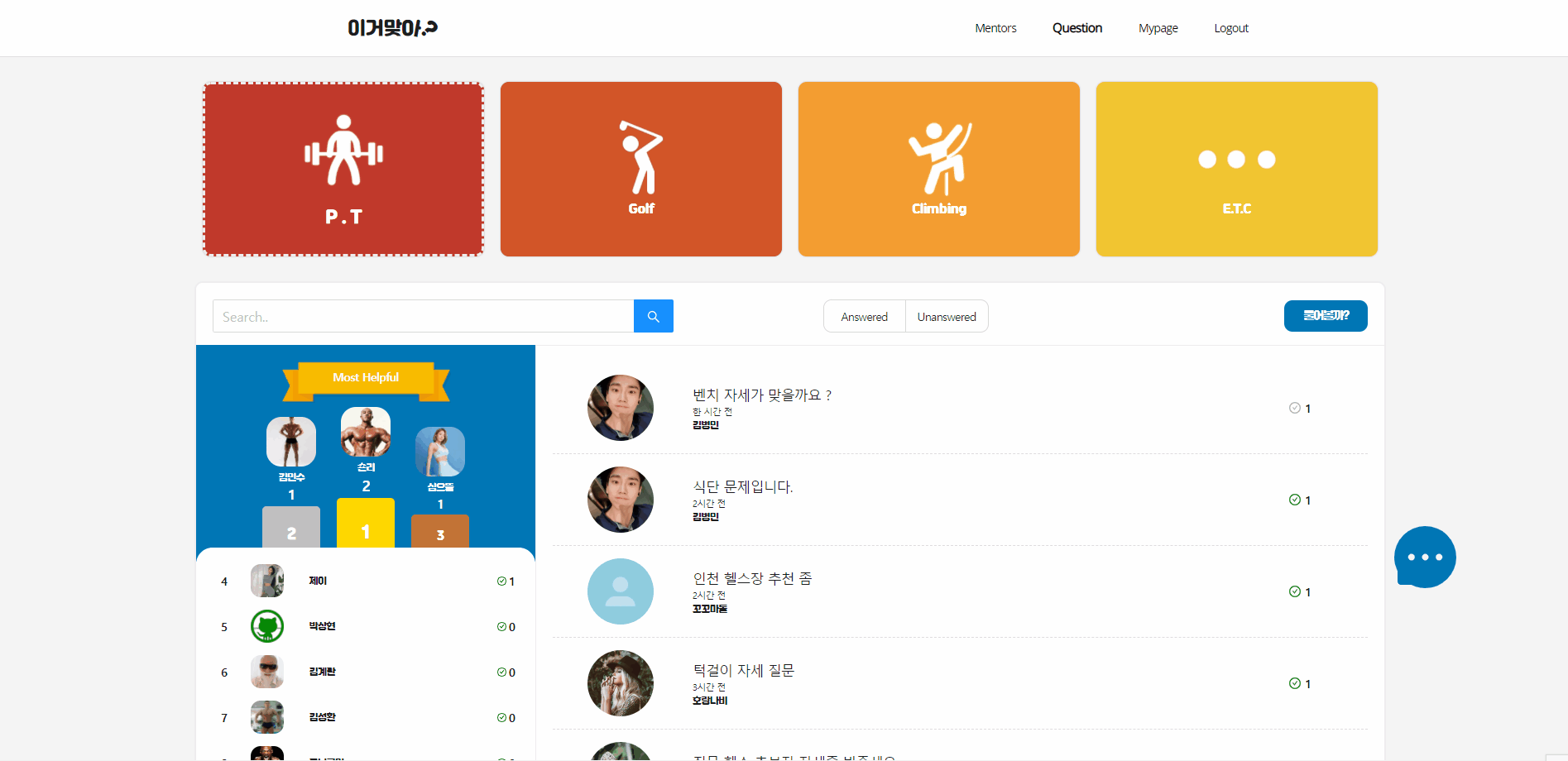1568x761 pixels.
Task: Click the second-place mentor 김민수 photo
Action: coord(291,442)
